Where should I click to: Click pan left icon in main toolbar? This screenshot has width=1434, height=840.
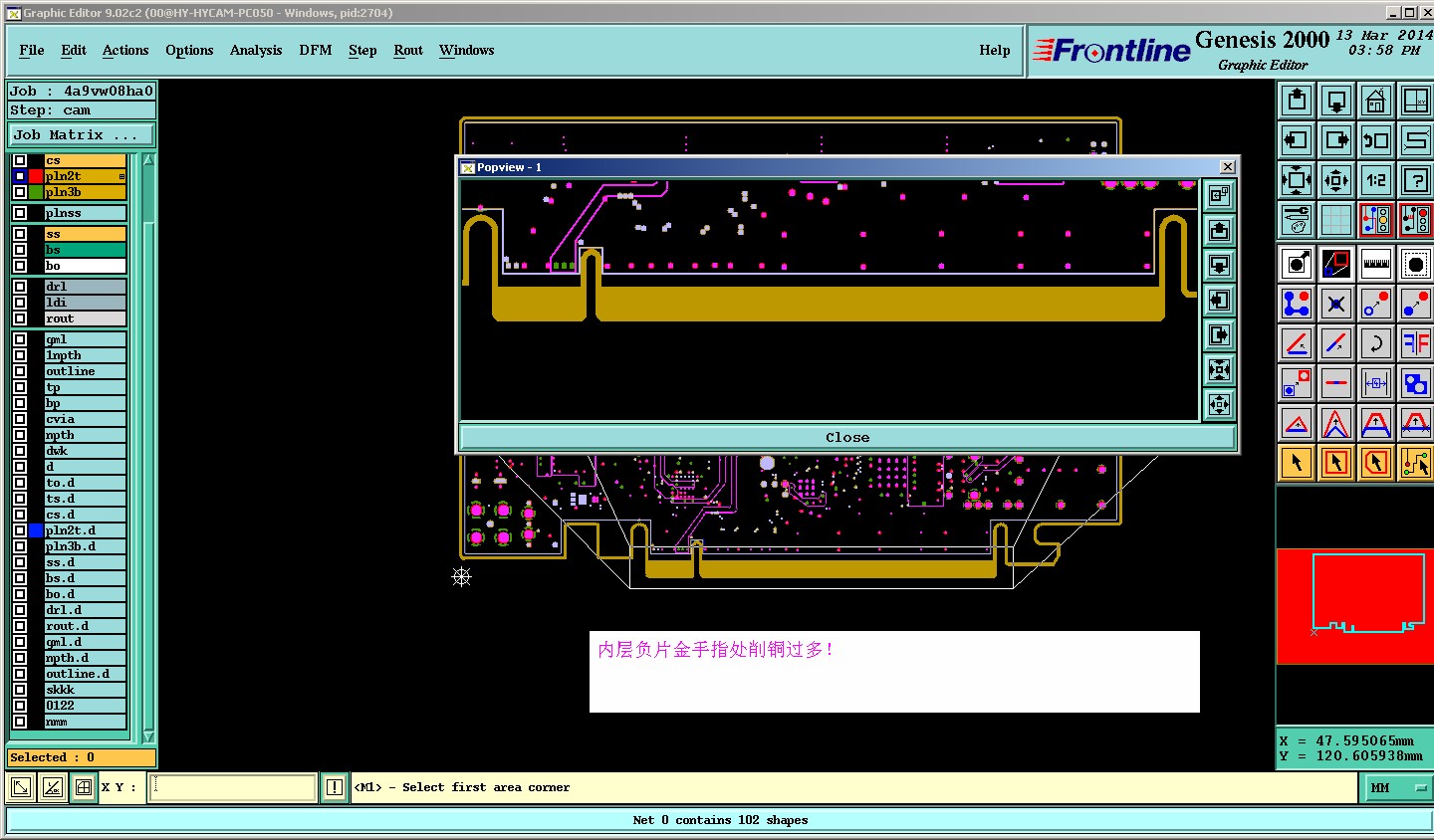click(1297, 140)
